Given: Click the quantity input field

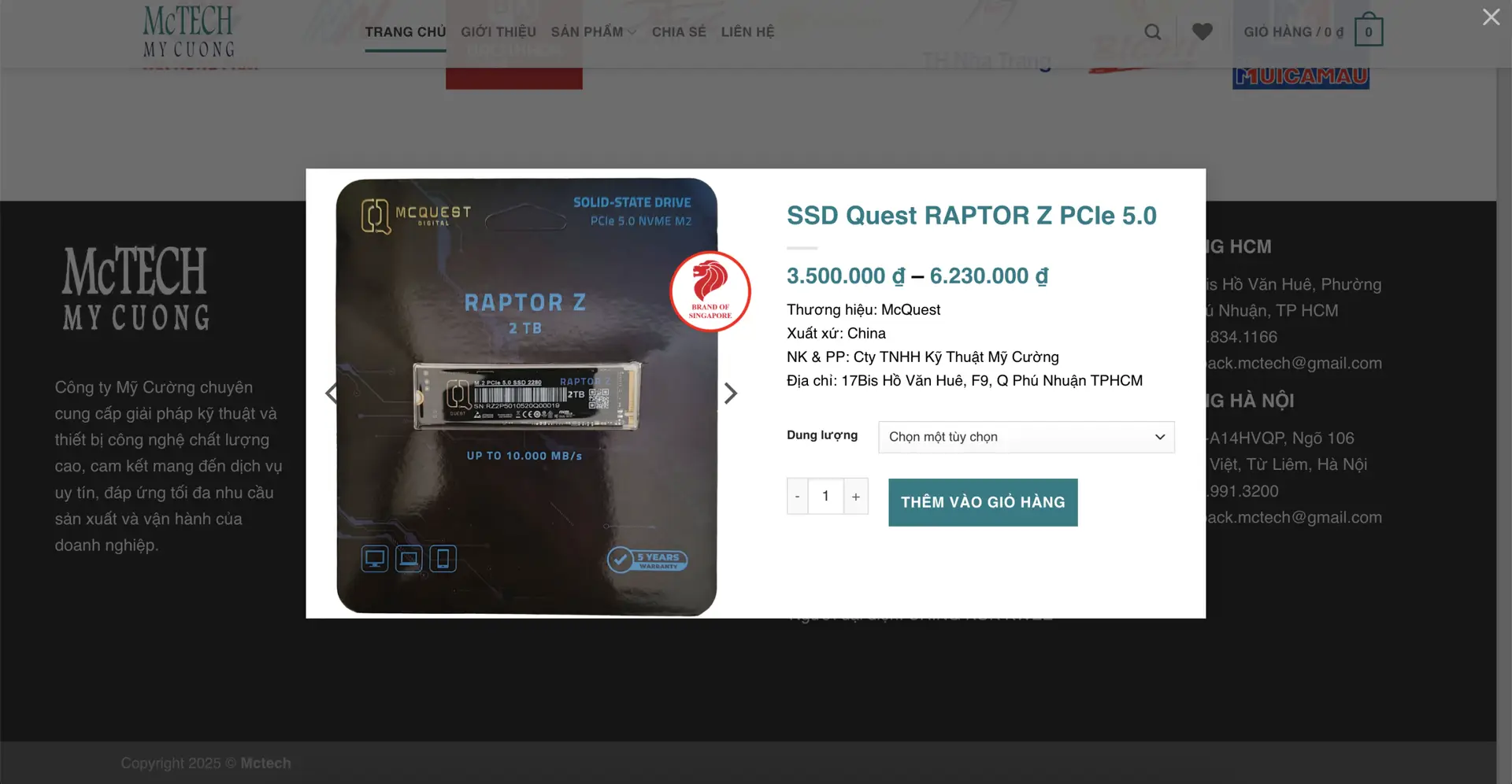Looking at the screenshot, I should coord(825,496).
